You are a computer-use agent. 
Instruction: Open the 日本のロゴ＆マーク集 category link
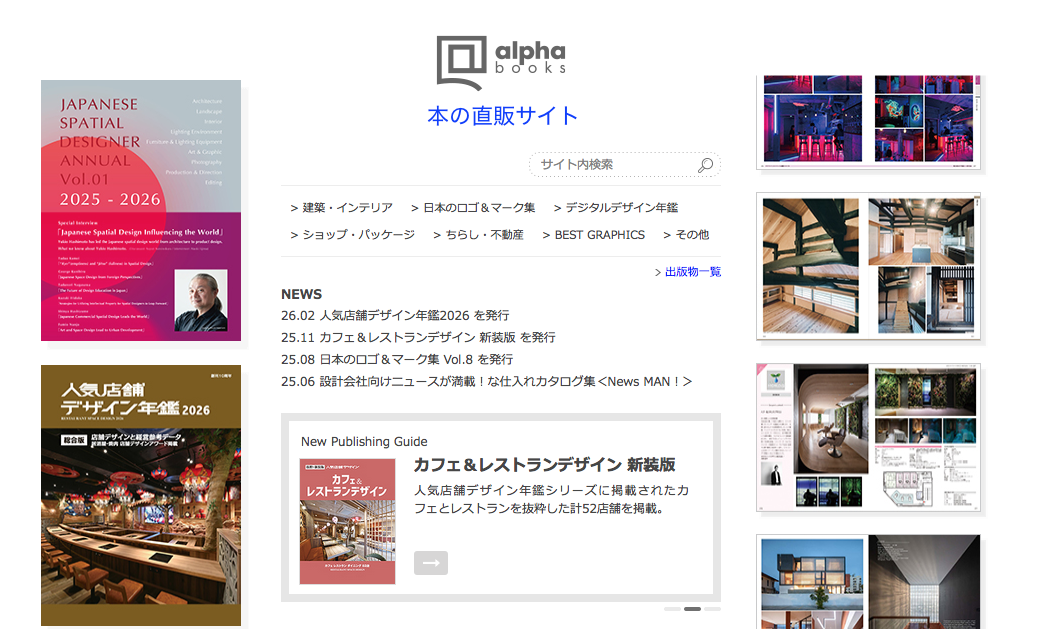tap(478, 207)
